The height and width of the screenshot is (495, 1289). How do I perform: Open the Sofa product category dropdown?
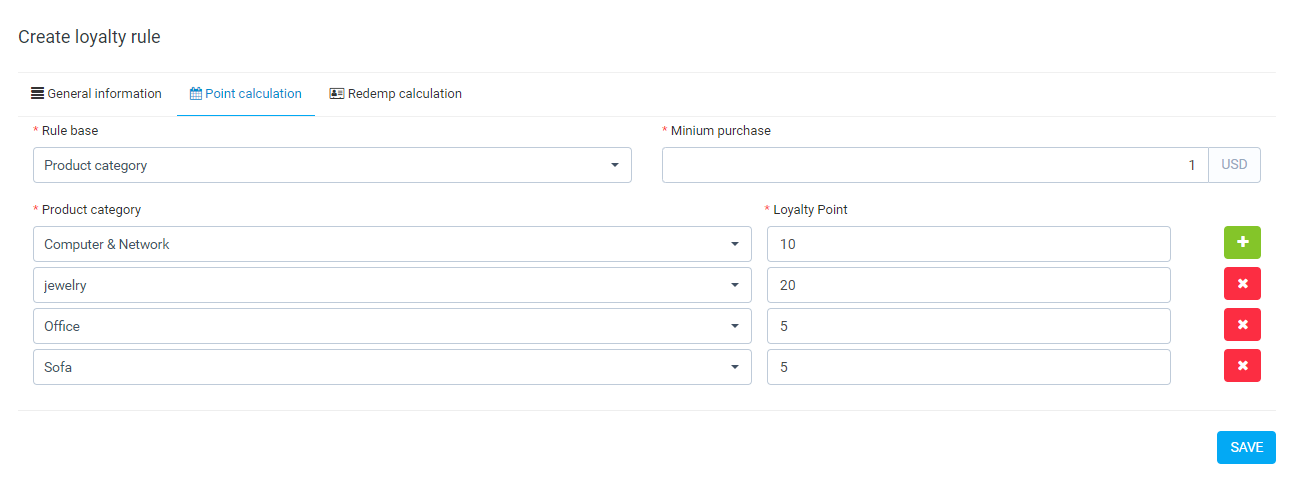[392, 367]
